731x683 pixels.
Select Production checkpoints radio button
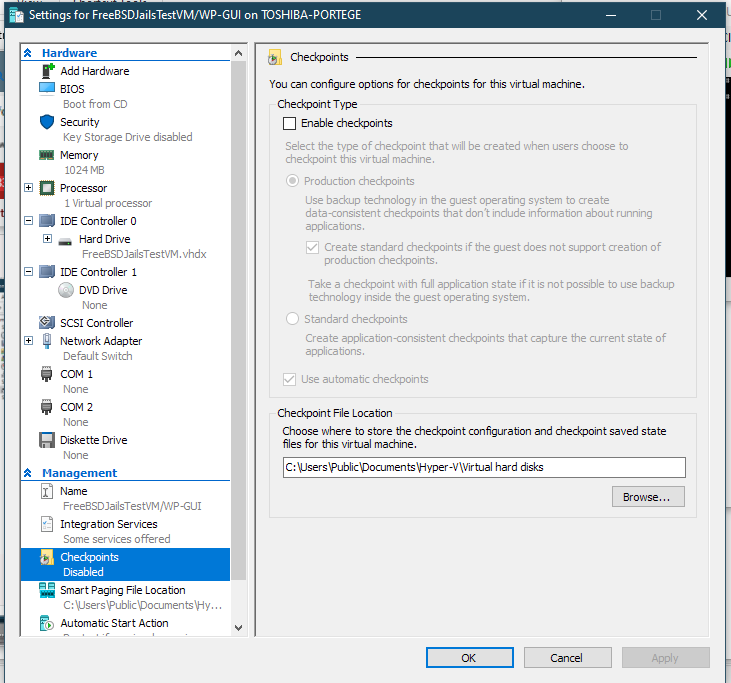tap(293, 181)
